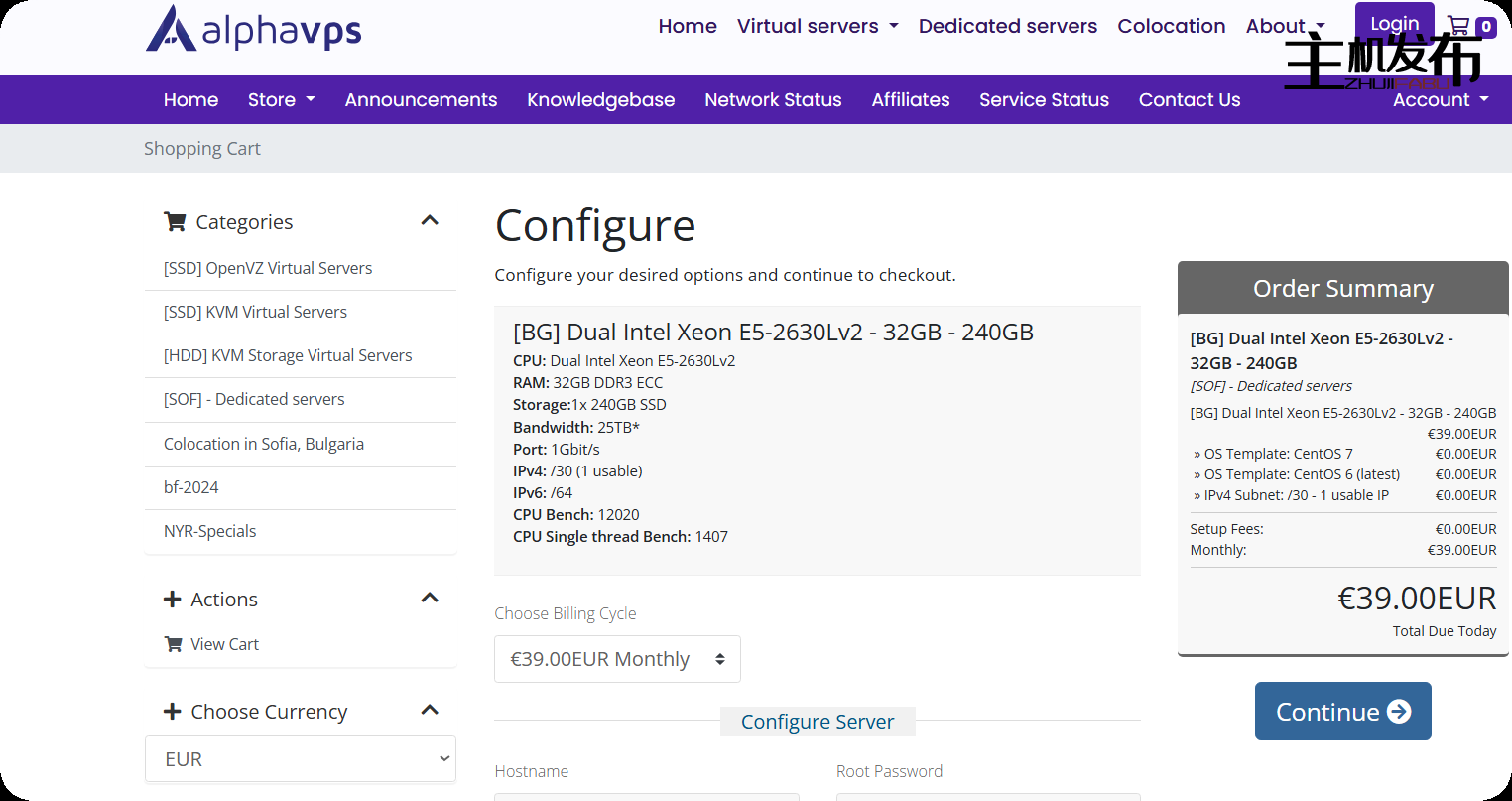1512x801 pixels.
Task: Collapse the Categories panel chevron
Action: [x=430, y=221]
